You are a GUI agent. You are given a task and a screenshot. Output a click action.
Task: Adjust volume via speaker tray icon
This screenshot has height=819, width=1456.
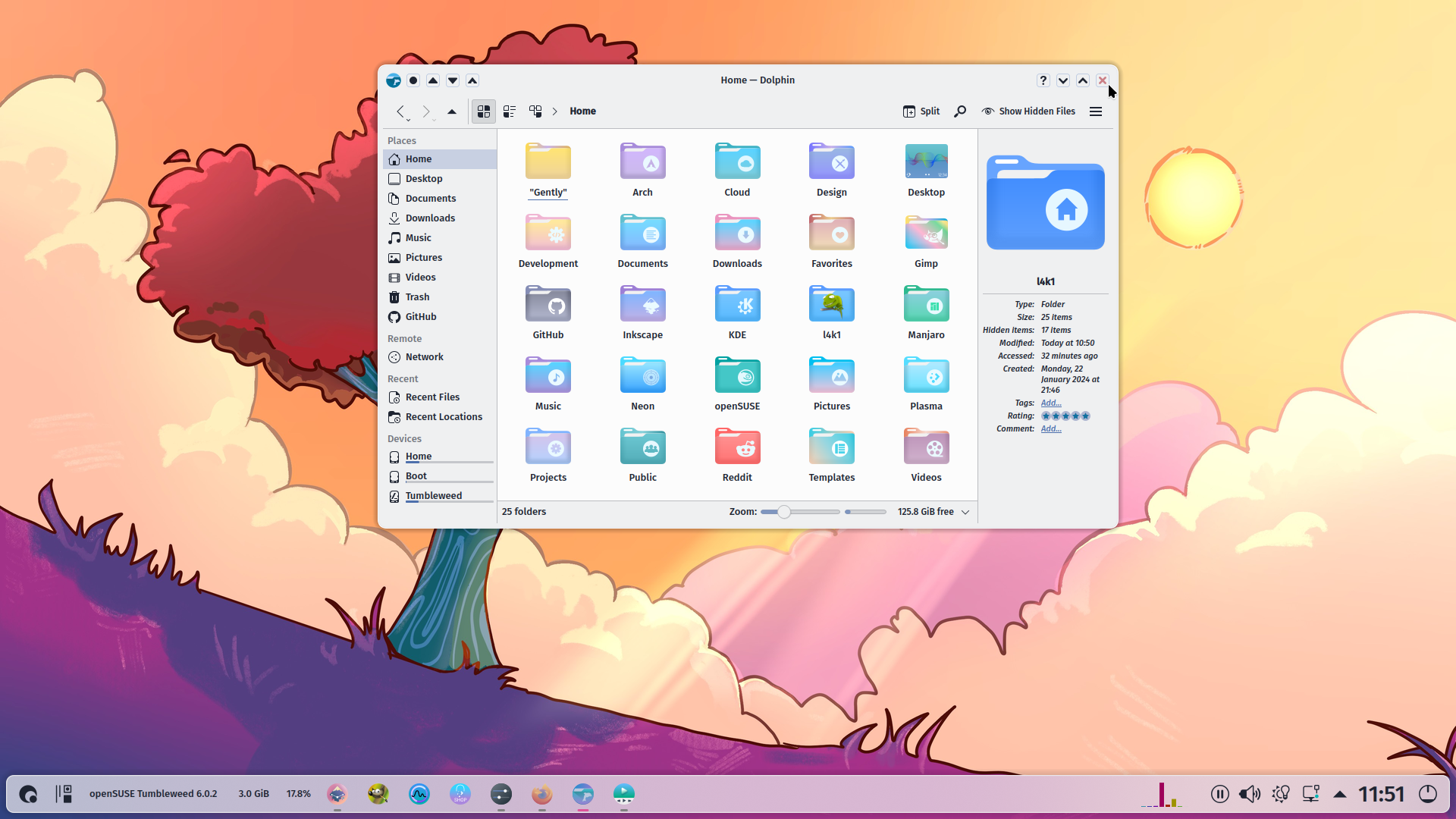click(x=1249, y=794)
